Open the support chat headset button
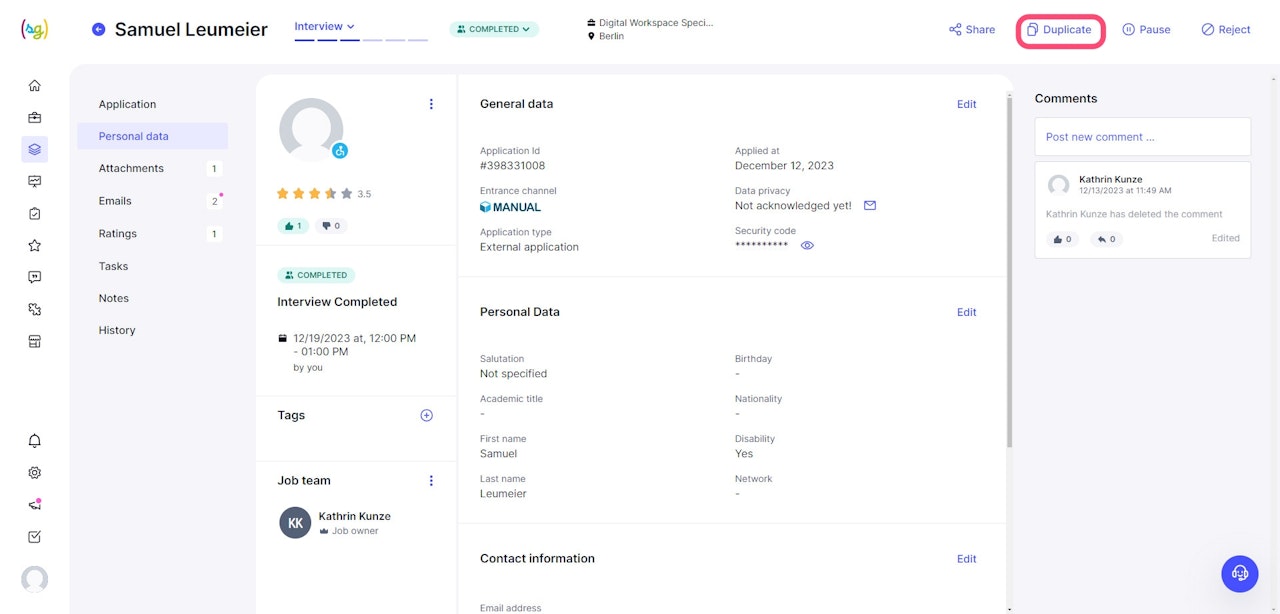Screen dimensions: 1280x614 pyautogui.click(x=1239, y=573)
